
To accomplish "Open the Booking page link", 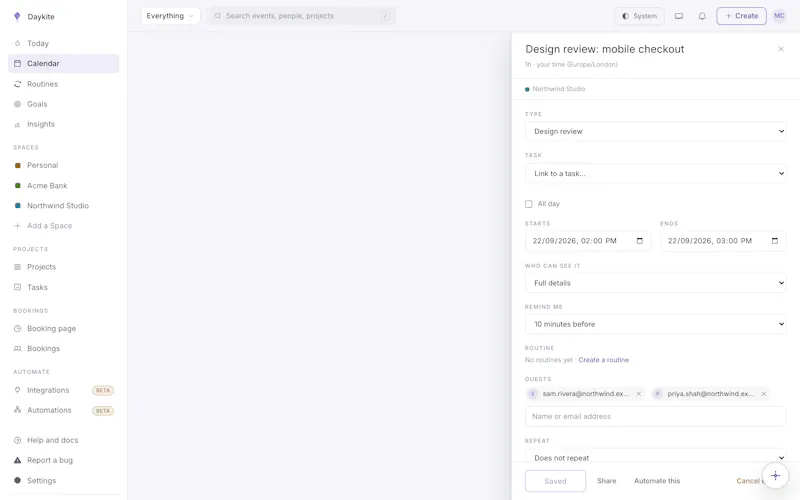I will [x=63, y=329].
